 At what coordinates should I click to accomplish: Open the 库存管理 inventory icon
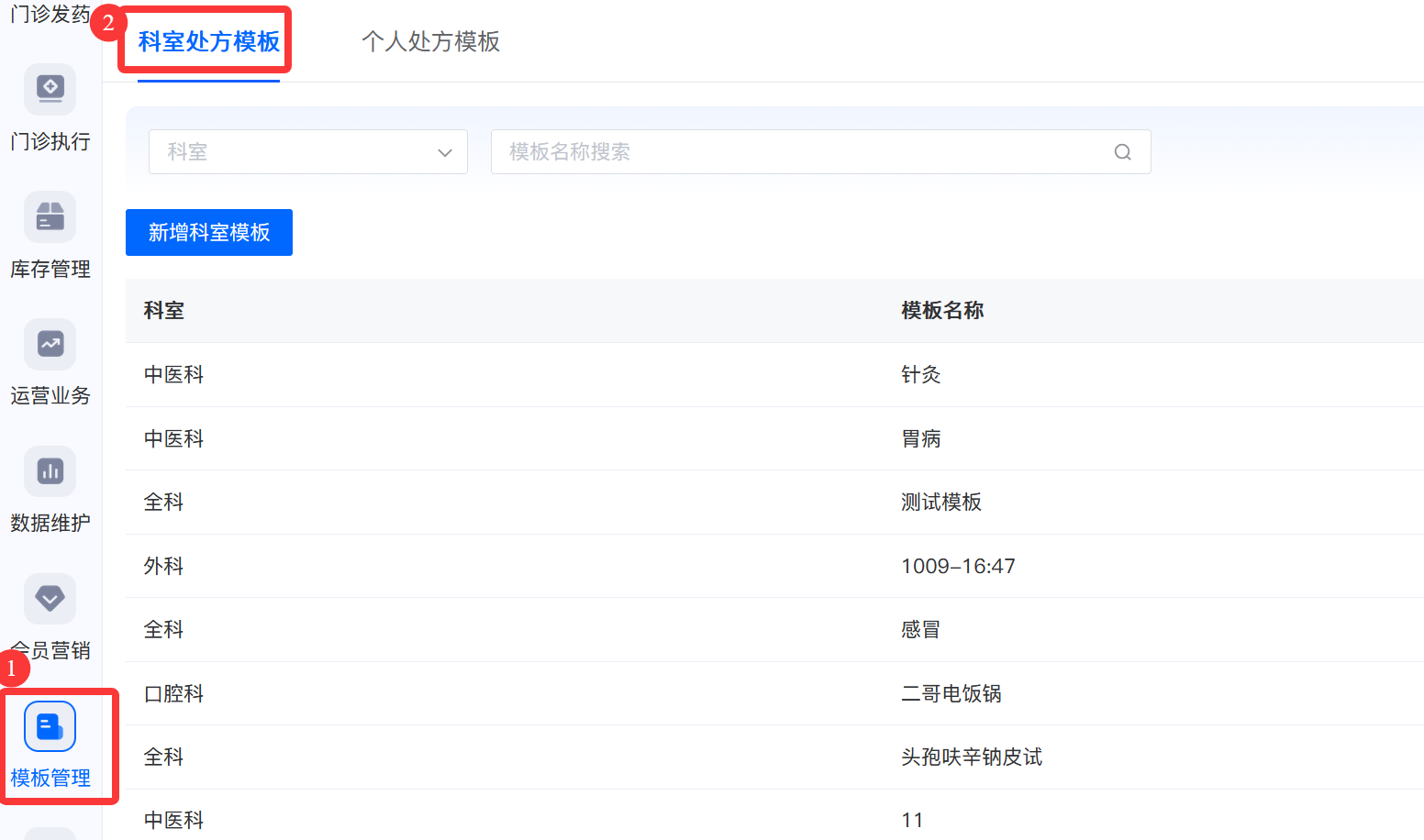coord(50,216)
